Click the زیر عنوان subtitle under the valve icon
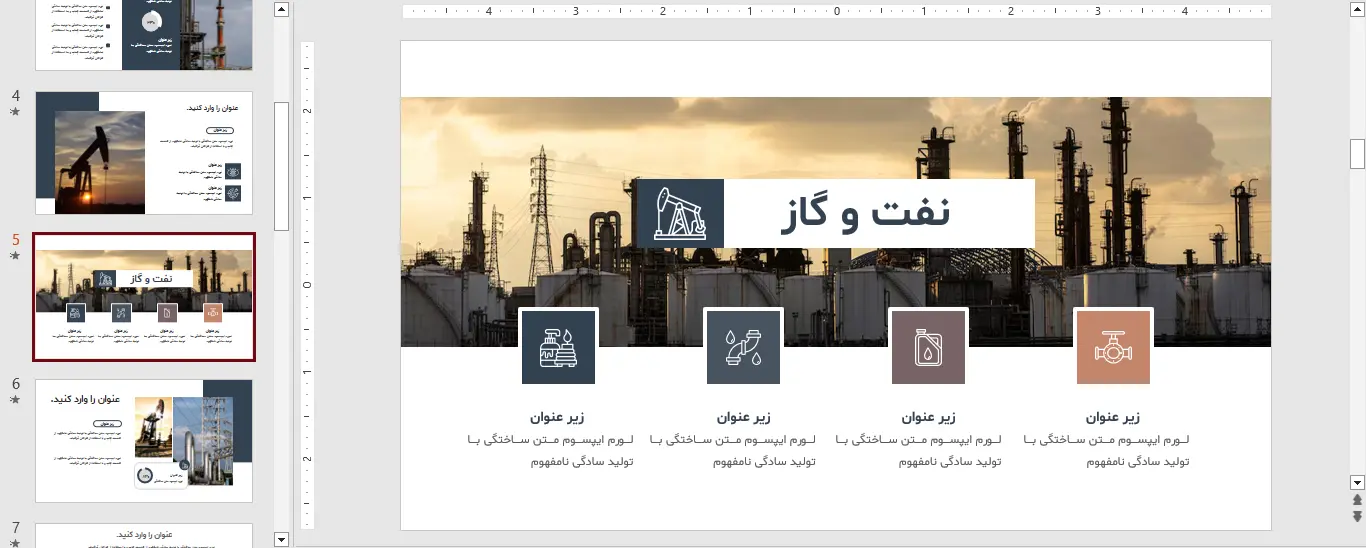This screenshot has width=1366, height=548. (x=1112, y=417)
